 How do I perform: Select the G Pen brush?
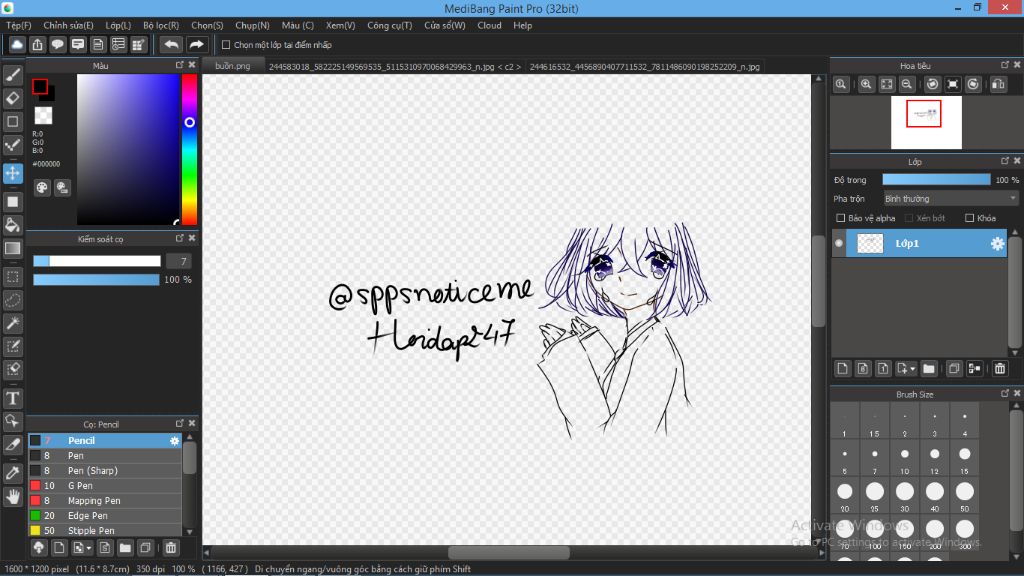pos(105,486)
